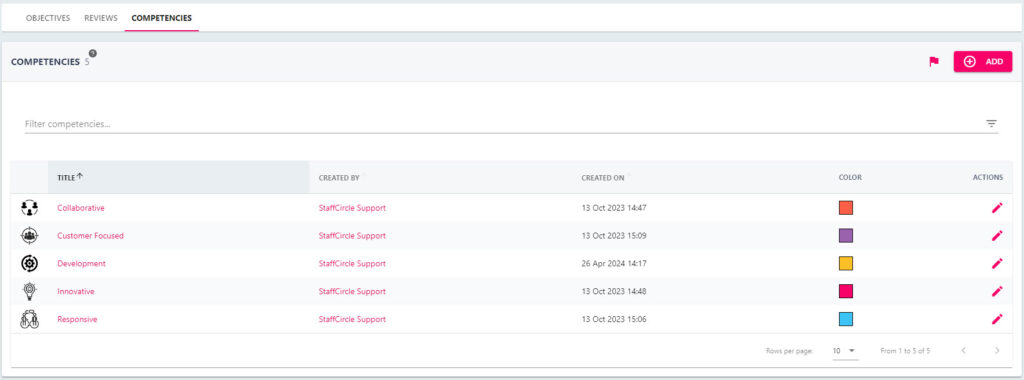This screenshot has height=380, width=1024.
Task: Click the date 13 Oct 2023 14:47
Action: point(614,208)
